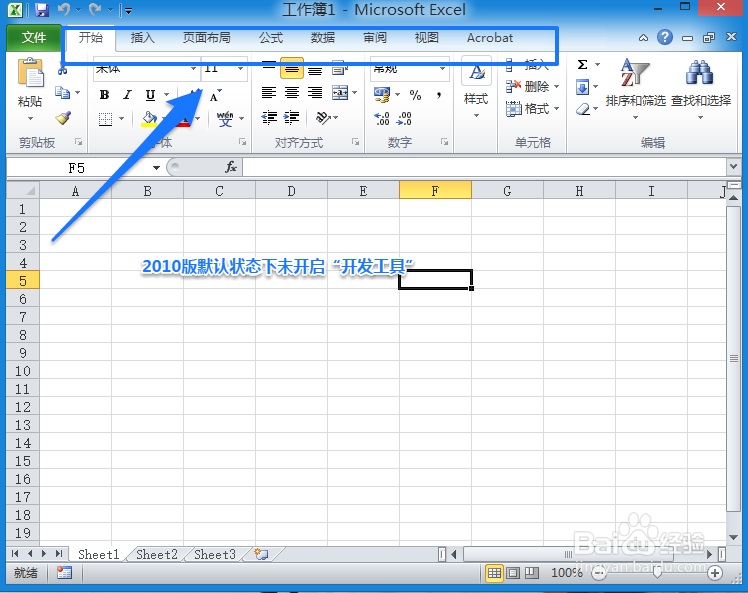748x593 pixels.
Task: Click the Copy icon in clipboard group
Action: click(62, 93)
